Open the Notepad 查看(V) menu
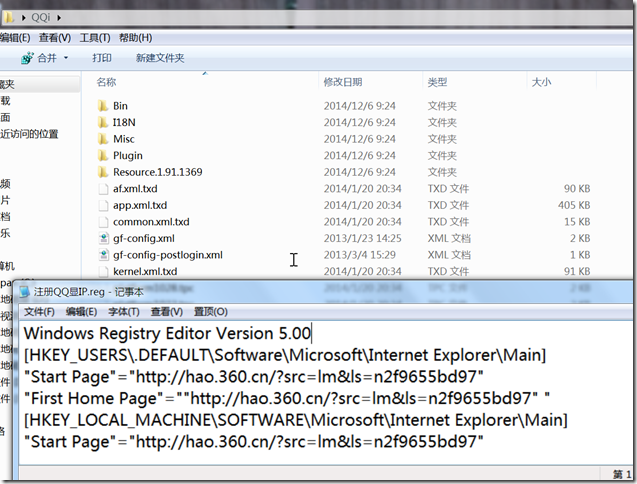This screenshot has height=484, width=637. (x=167, y=312)
